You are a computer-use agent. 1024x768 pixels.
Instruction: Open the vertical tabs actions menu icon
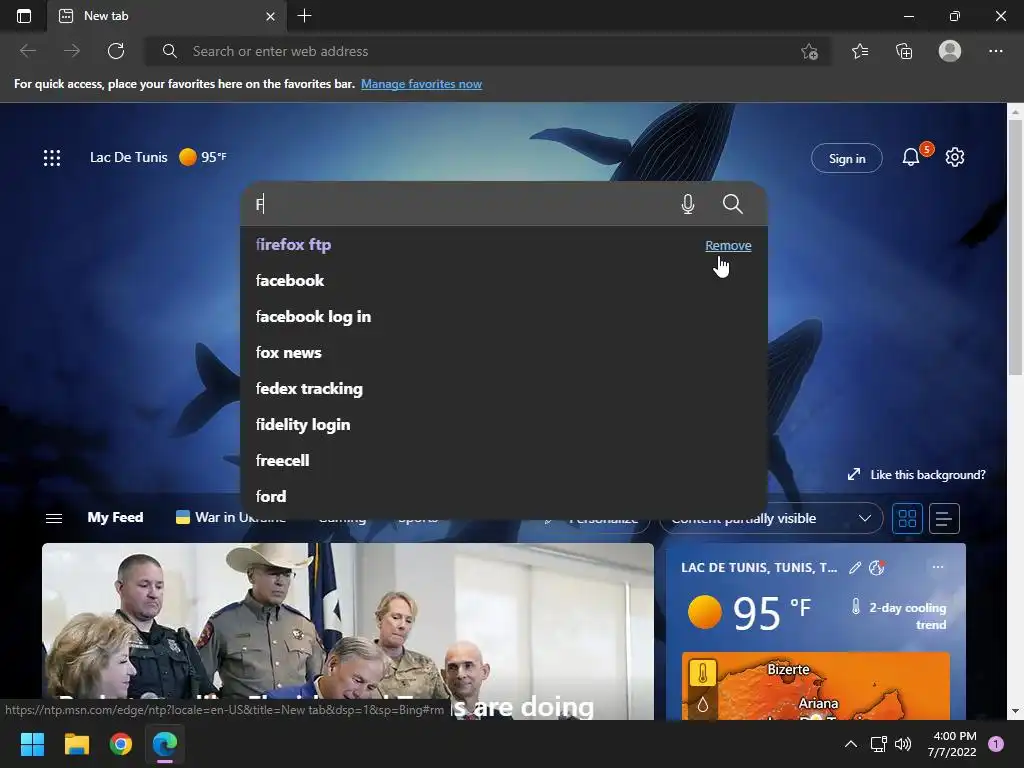click(x=24, y=16)
